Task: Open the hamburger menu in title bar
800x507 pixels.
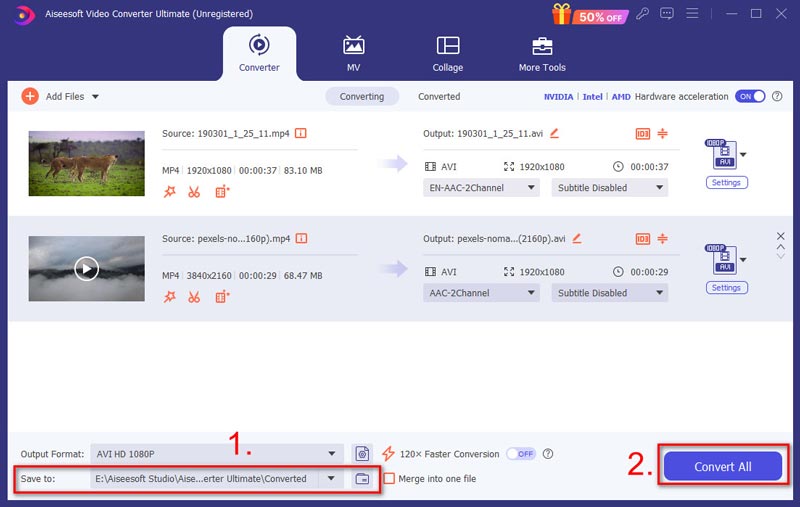Action: pyautogui.click(x=692, y=14)
